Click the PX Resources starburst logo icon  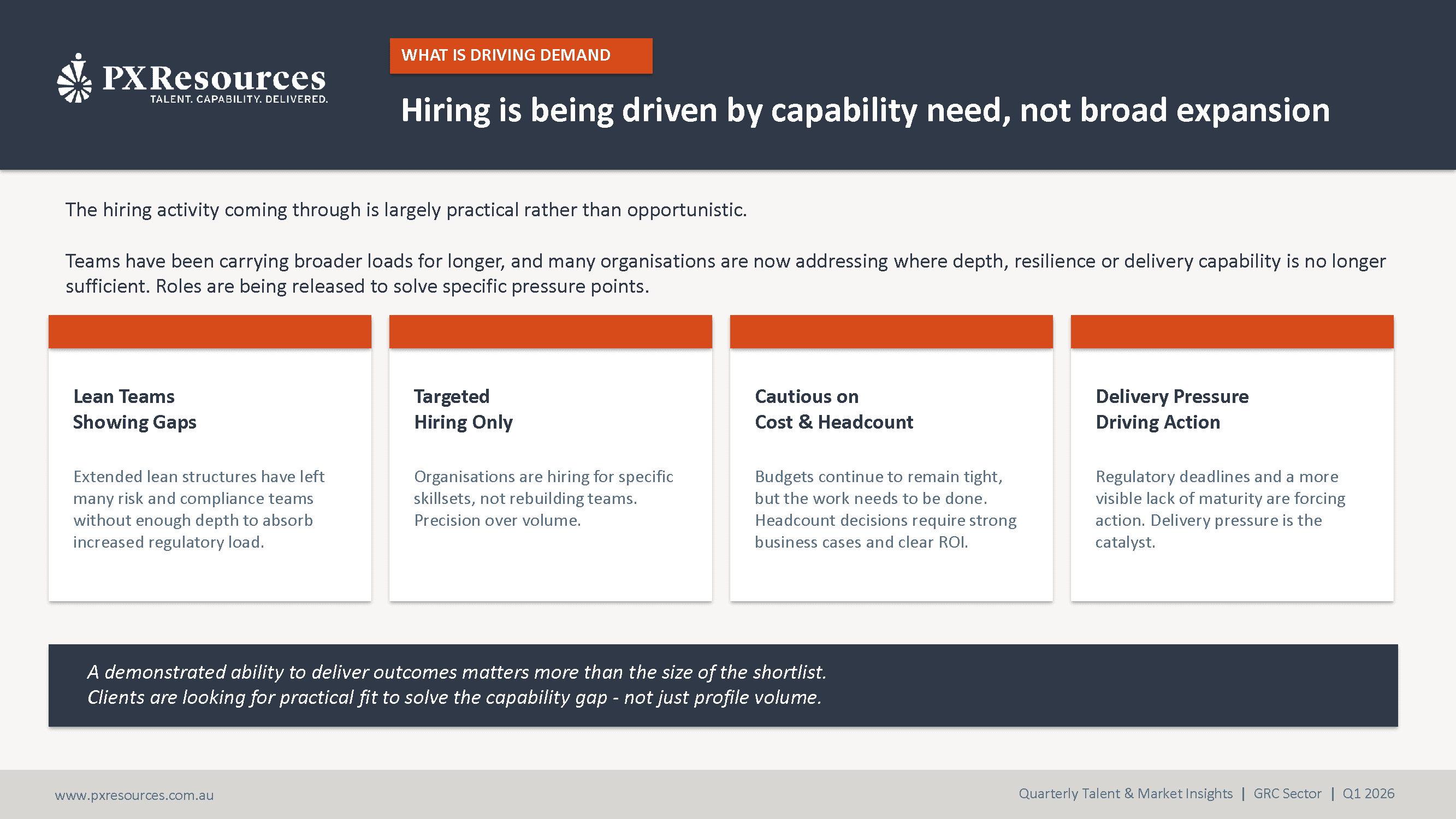(74, 79)
